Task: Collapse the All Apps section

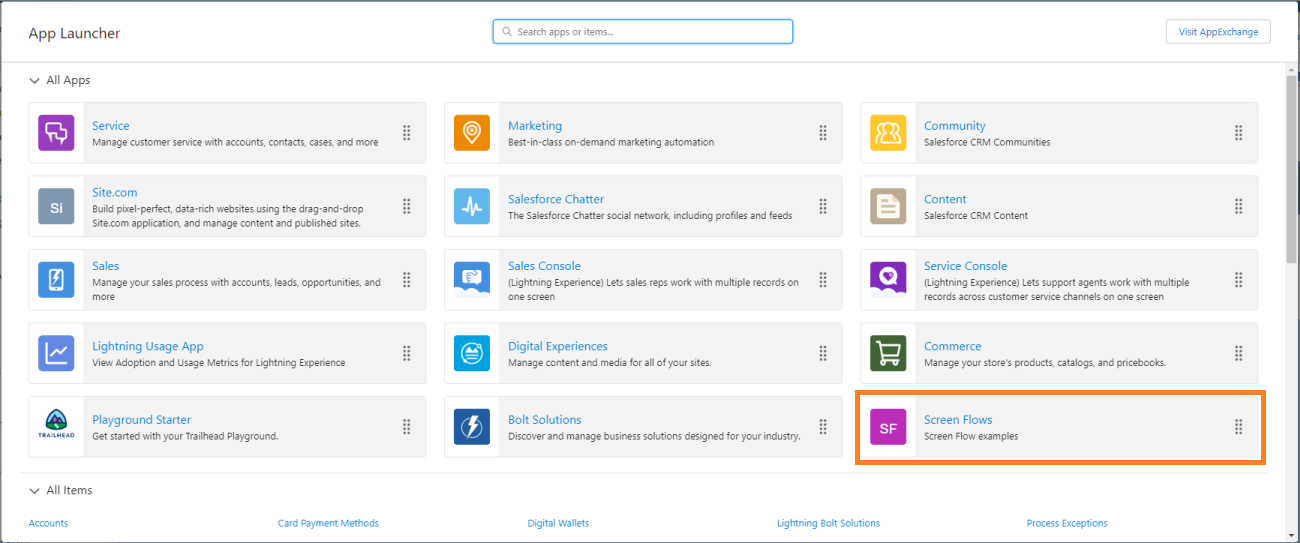Action: (x=35, y=80)
